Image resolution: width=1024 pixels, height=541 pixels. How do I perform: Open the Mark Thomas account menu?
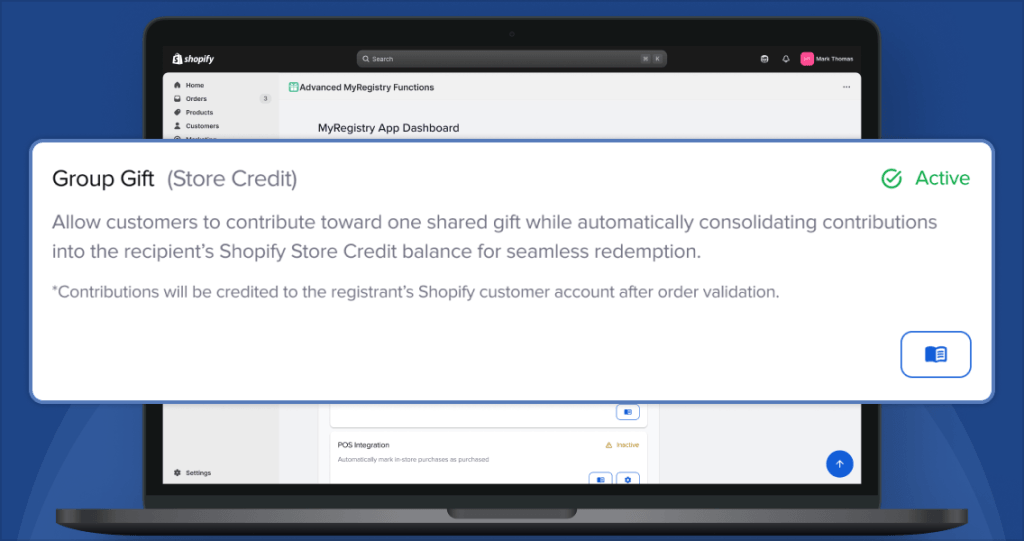pyautogui.click(x=827, y=59)
